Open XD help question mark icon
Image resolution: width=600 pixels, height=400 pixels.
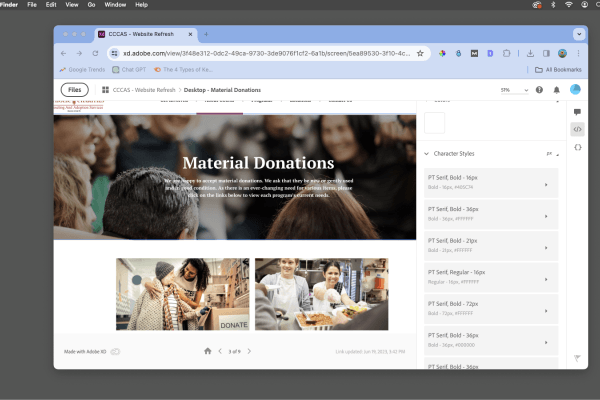(x=539, y=90)
